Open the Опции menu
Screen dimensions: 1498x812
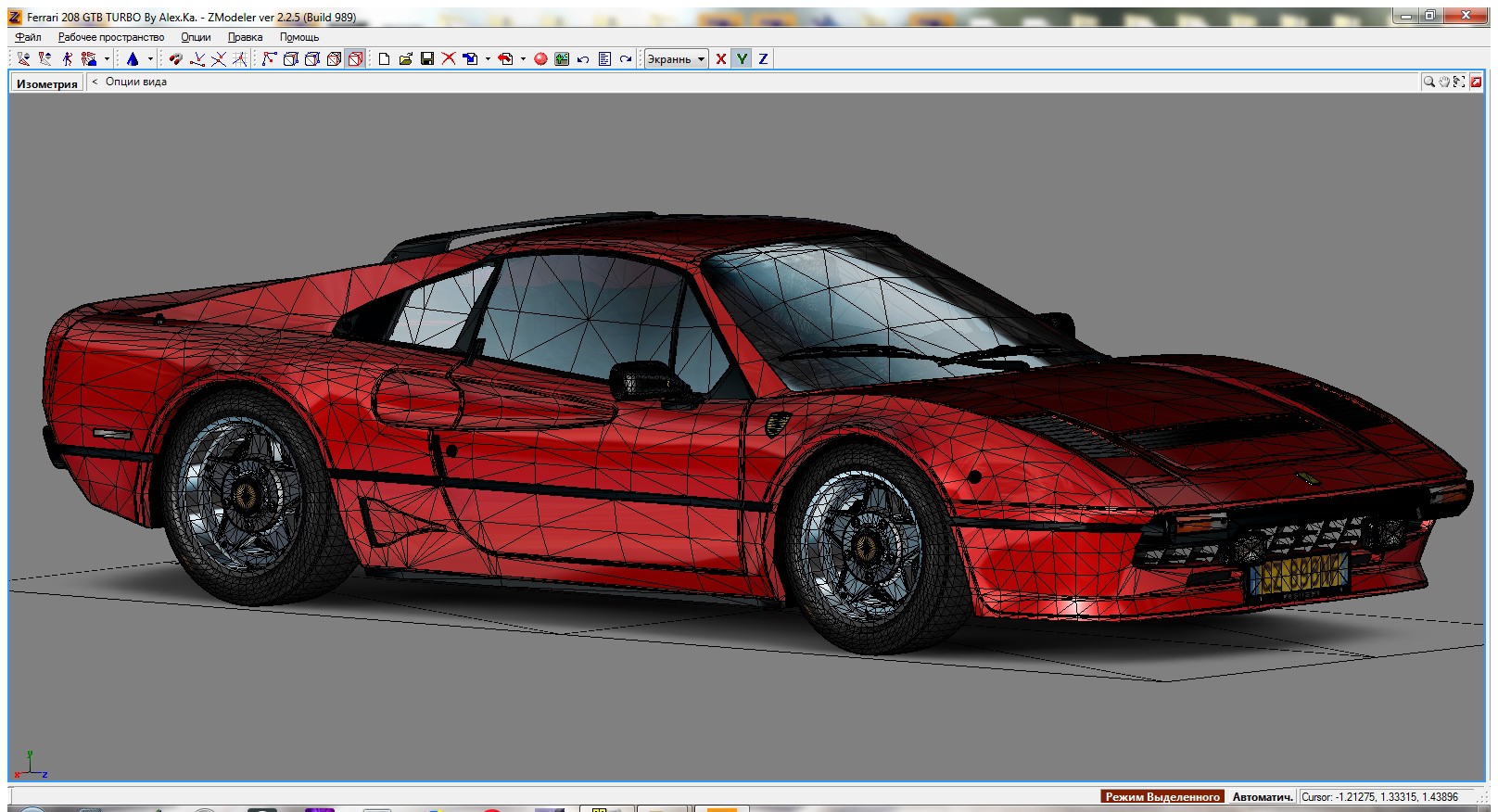click(196, 37)
